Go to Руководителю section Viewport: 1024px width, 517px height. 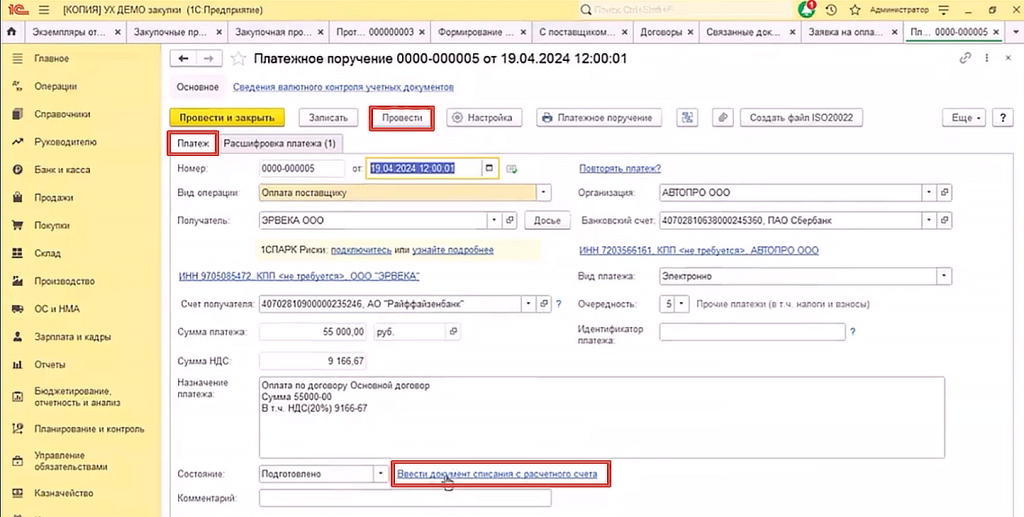click(x=65, y=142)
